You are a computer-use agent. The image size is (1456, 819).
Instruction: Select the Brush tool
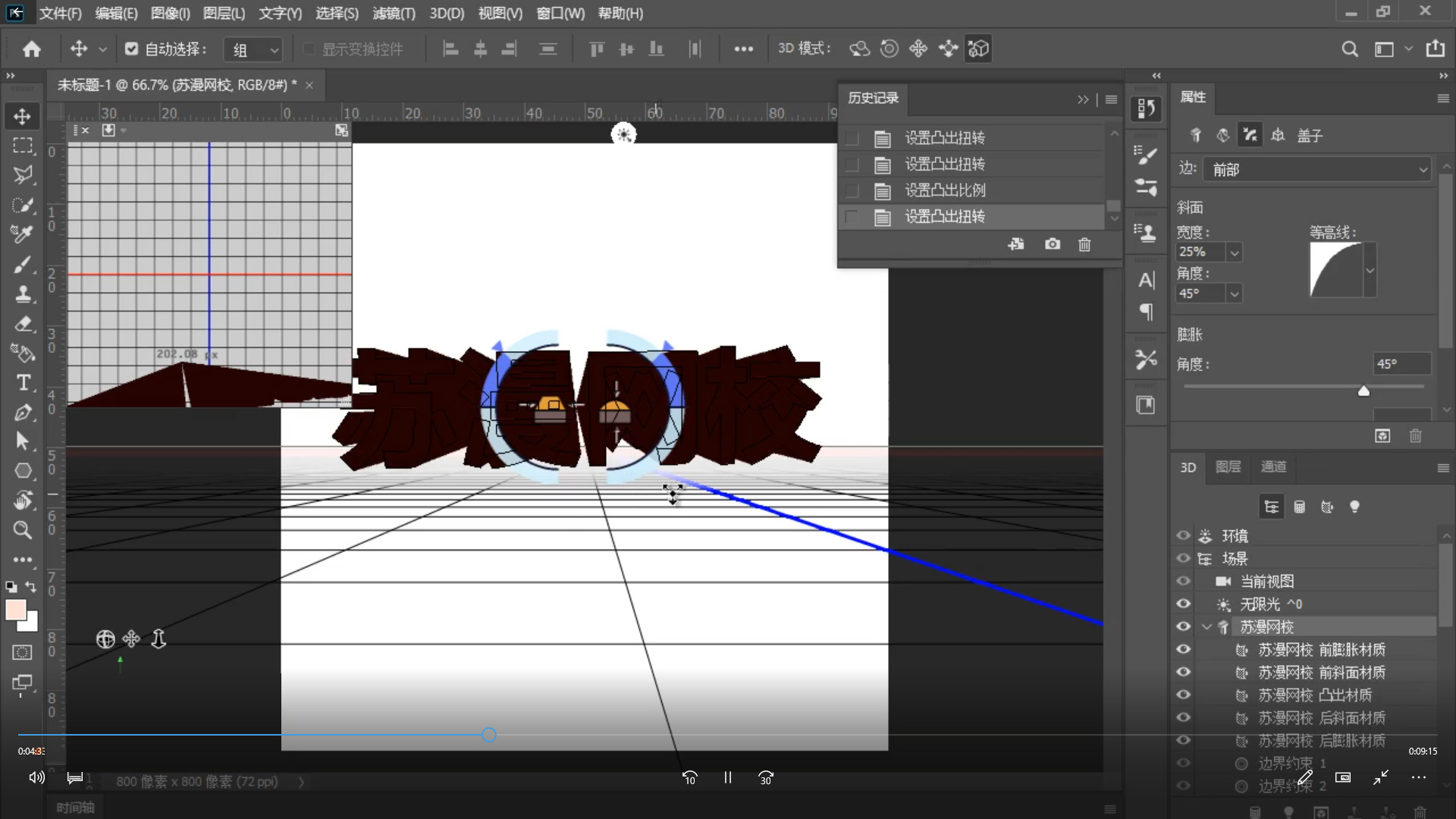tap(22, 265)
